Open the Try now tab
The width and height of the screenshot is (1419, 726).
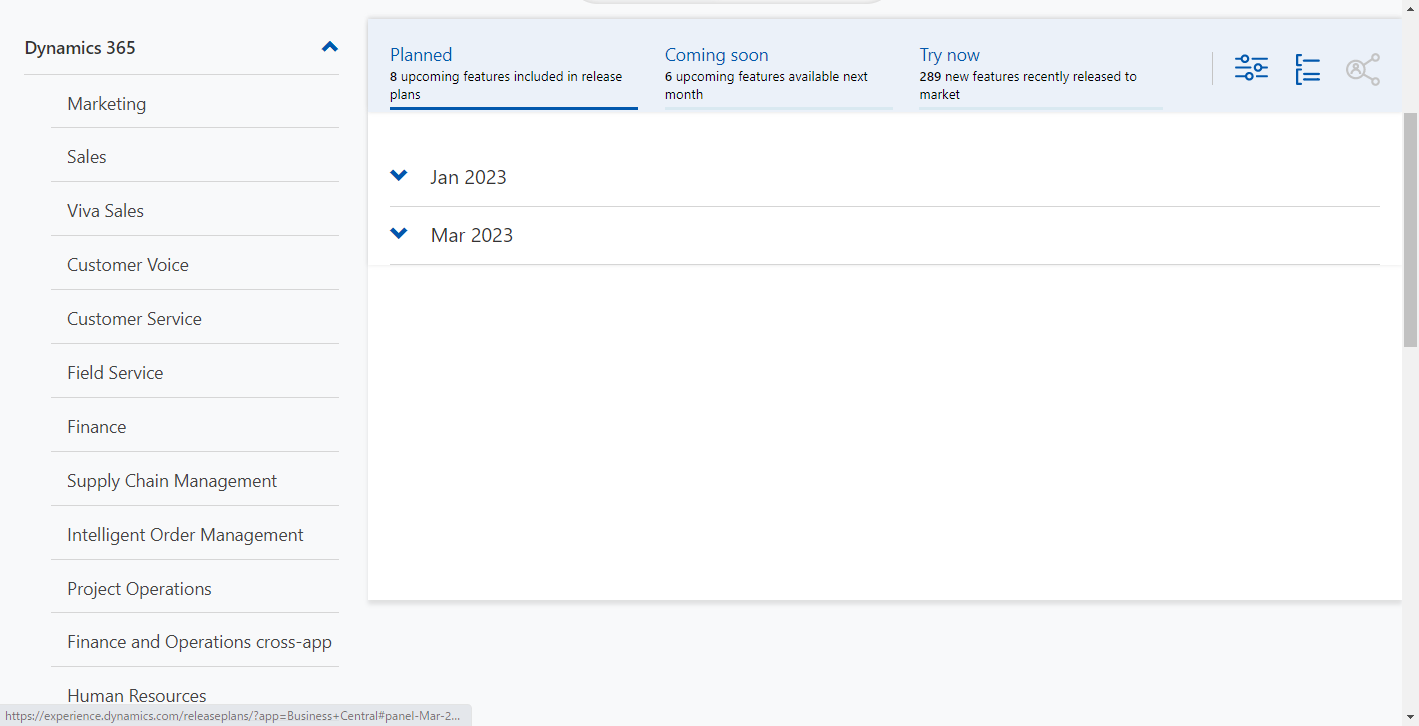coord(949,54)
